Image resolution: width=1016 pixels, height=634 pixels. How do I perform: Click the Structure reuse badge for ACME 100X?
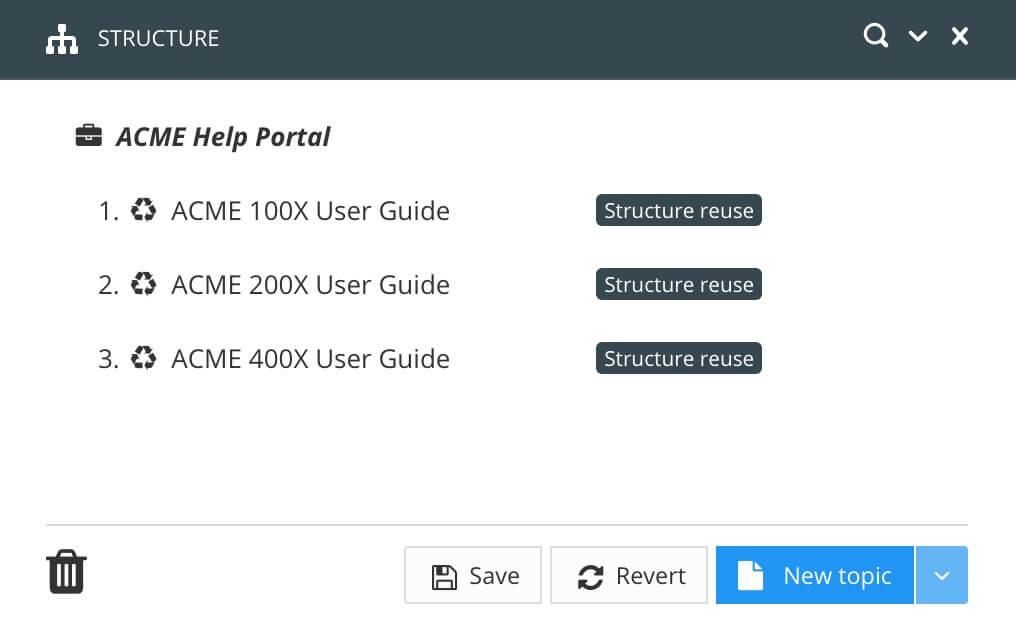[x=678, y=210]
